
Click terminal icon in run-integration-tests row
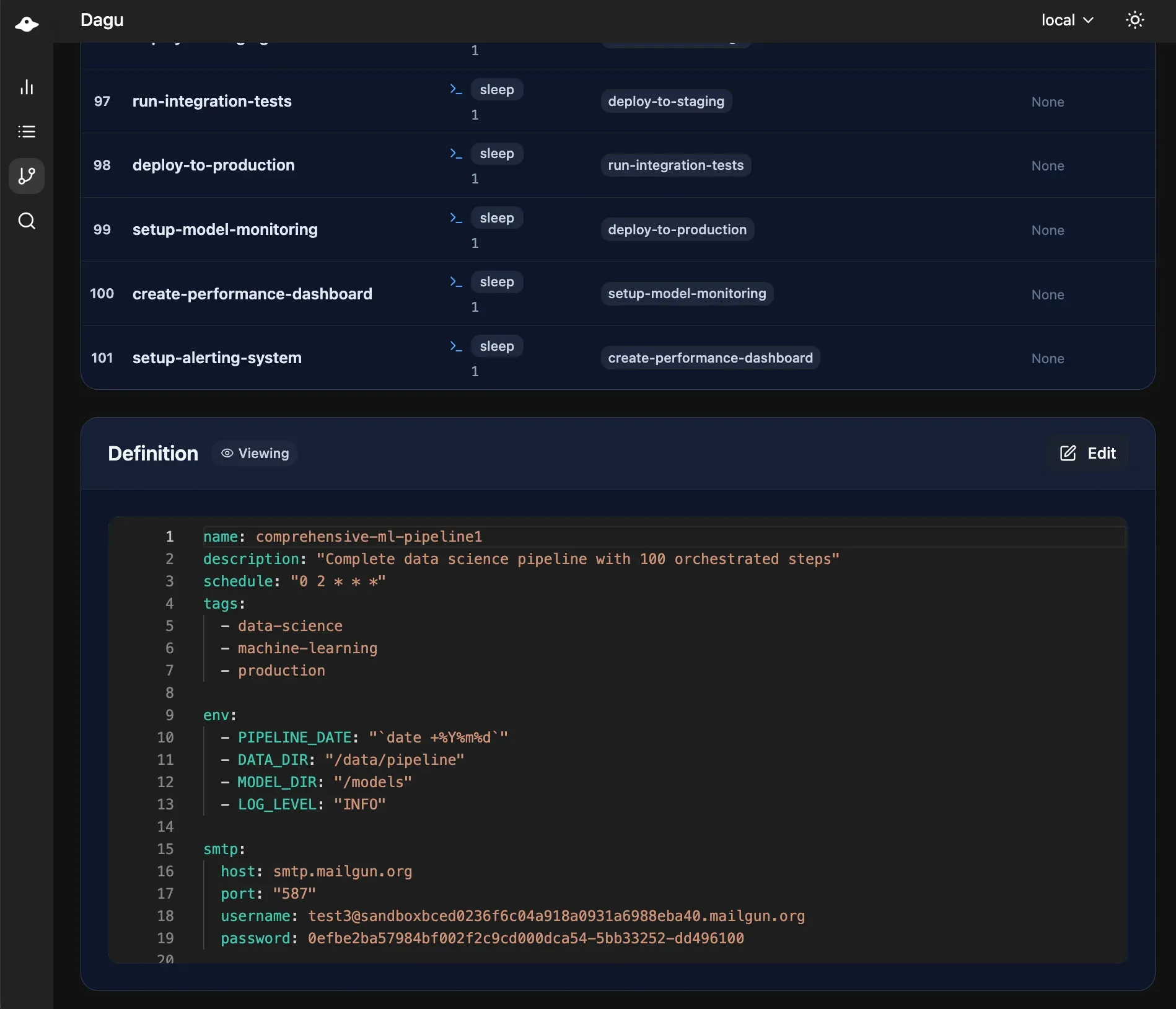456,89
